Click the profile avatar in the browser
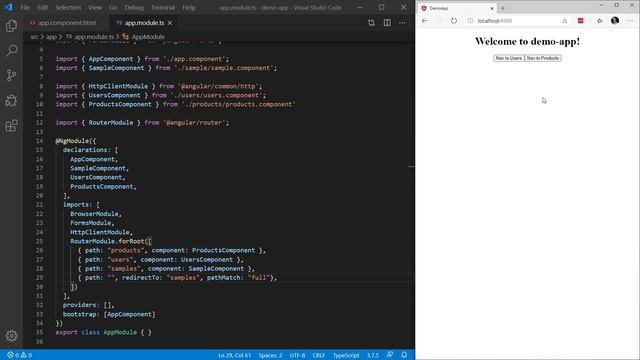 tap(615, 20)
